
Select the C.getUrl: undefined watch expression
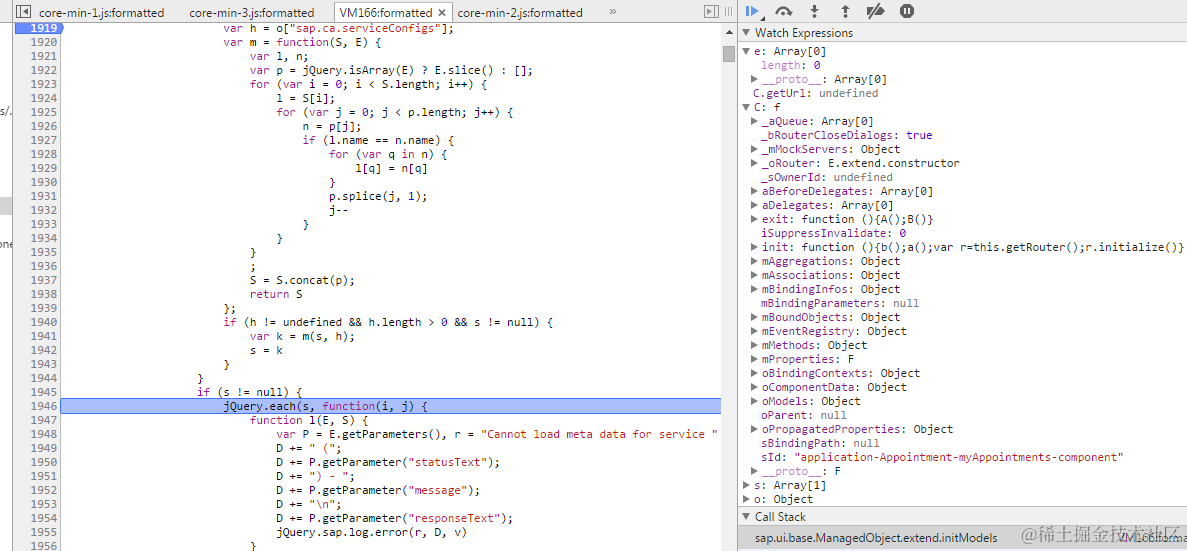[815, 93]
